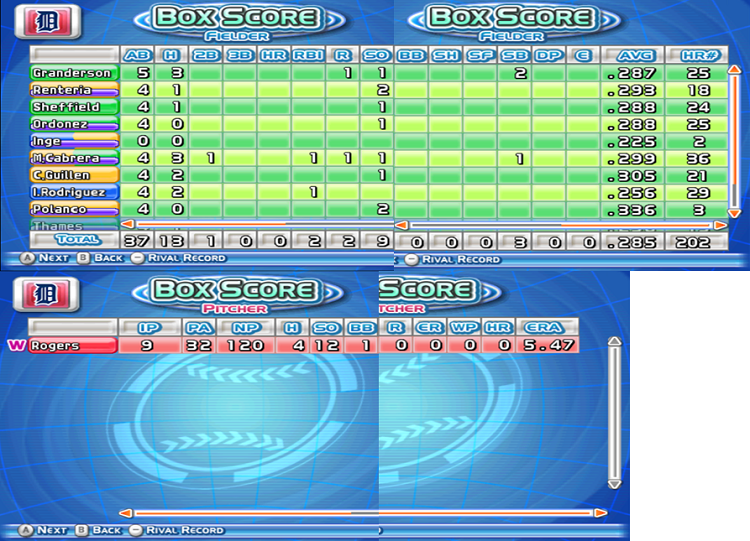Screen dimensions: 750x541
Task: Click the TOTAL row label
Action: click(x=77, y=240)
